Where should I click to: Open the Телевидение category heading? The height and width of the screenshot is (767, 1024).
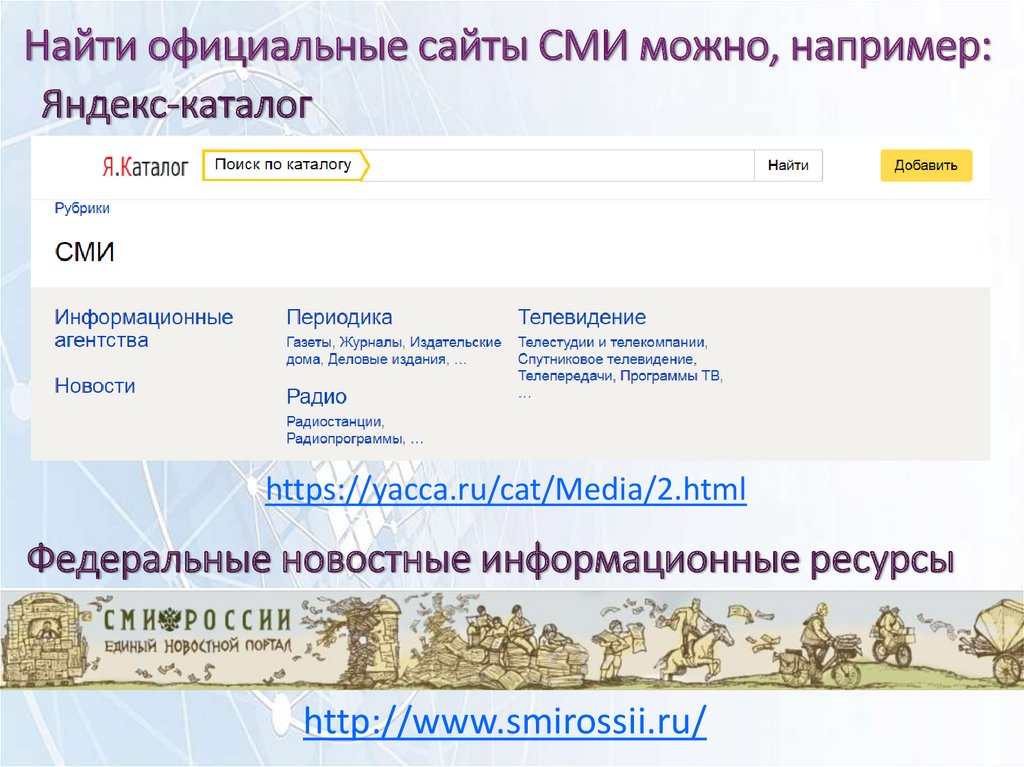click(582, 318)
